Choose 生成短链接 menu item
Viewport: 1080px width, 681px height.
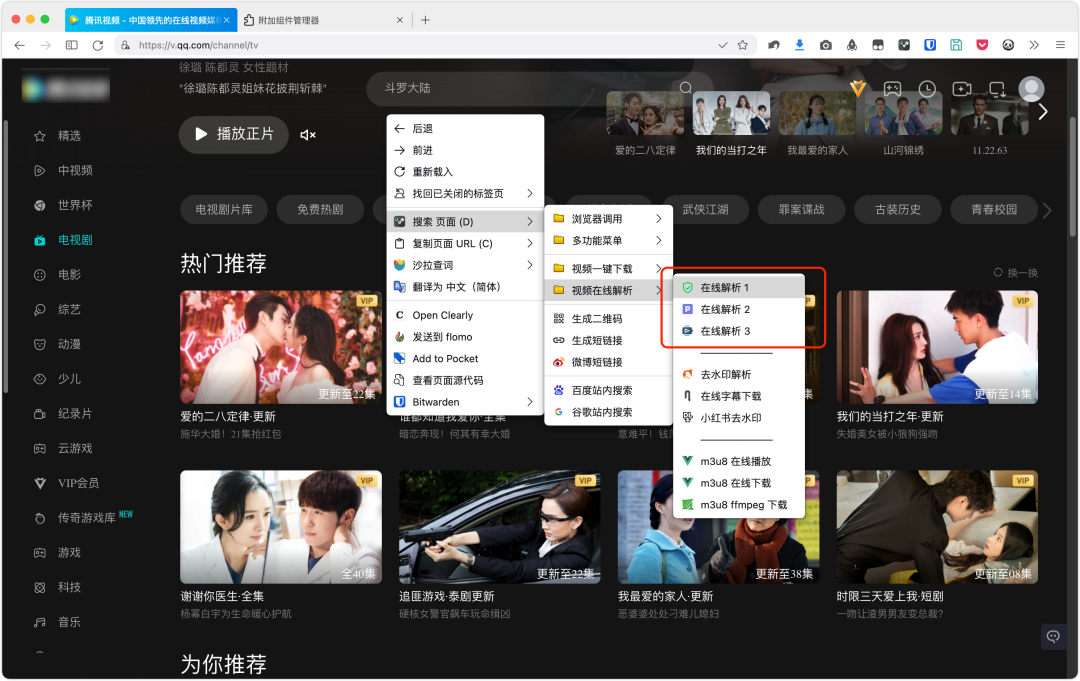tap(608, 341)
